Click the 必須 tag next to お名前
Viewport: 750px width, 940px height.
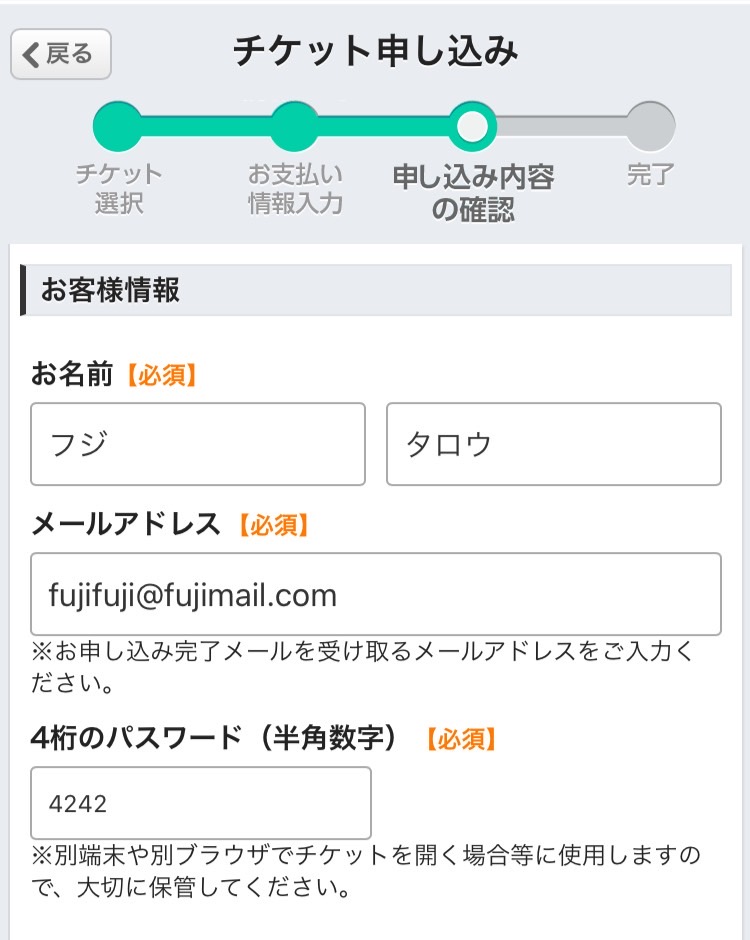click(162, 376)
